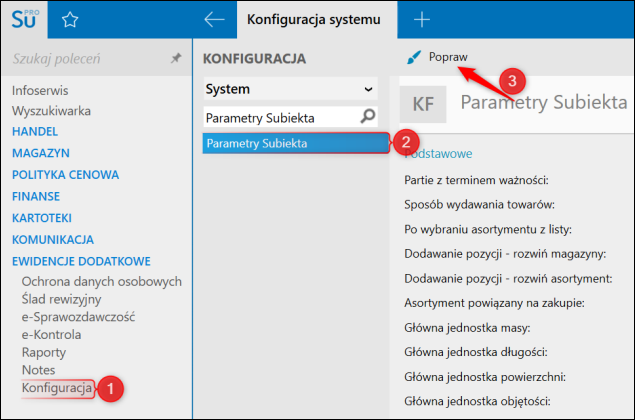Open the System dropdown
This screenshot has height=420, width=635.
pos(290,89)
